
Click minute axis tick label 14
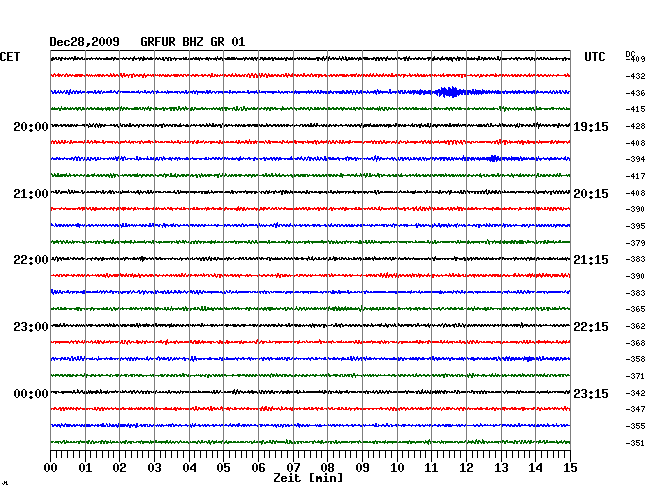[535, 468]
